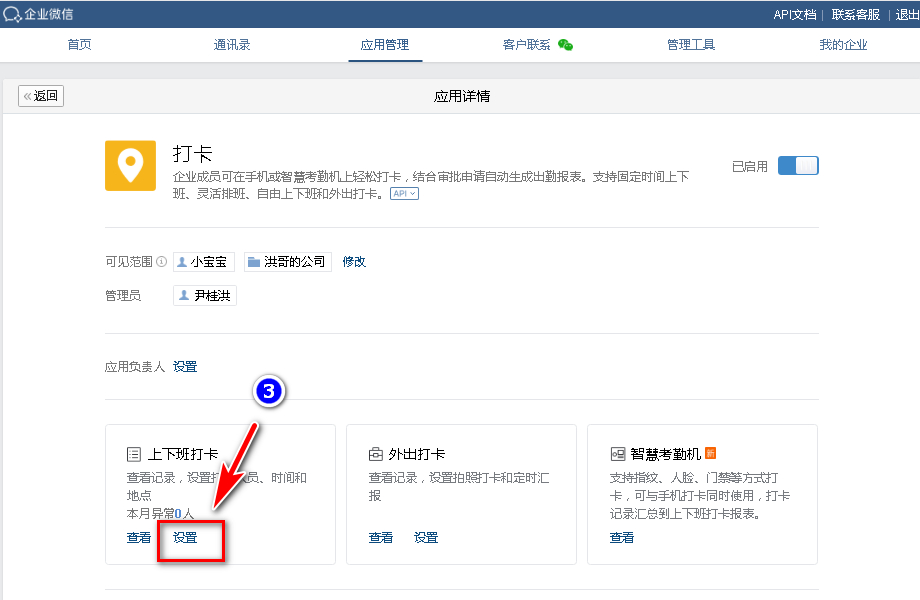Click the person icon in 尹桂洪 tag
This screenshot has width=920, height=600.
(184, 296)
